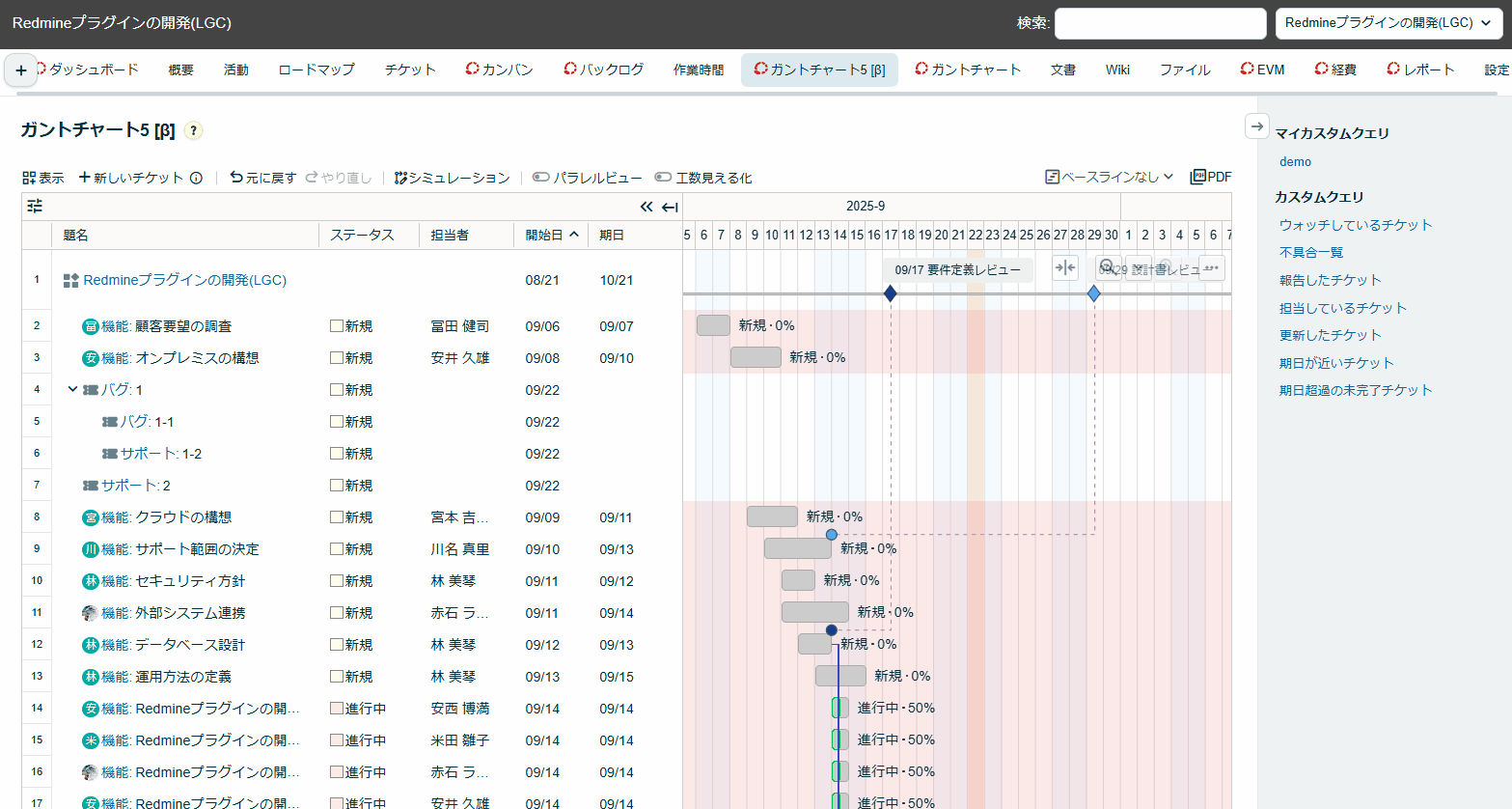Switch to チケット tab

pyautogui.click(x=410, y=70)
